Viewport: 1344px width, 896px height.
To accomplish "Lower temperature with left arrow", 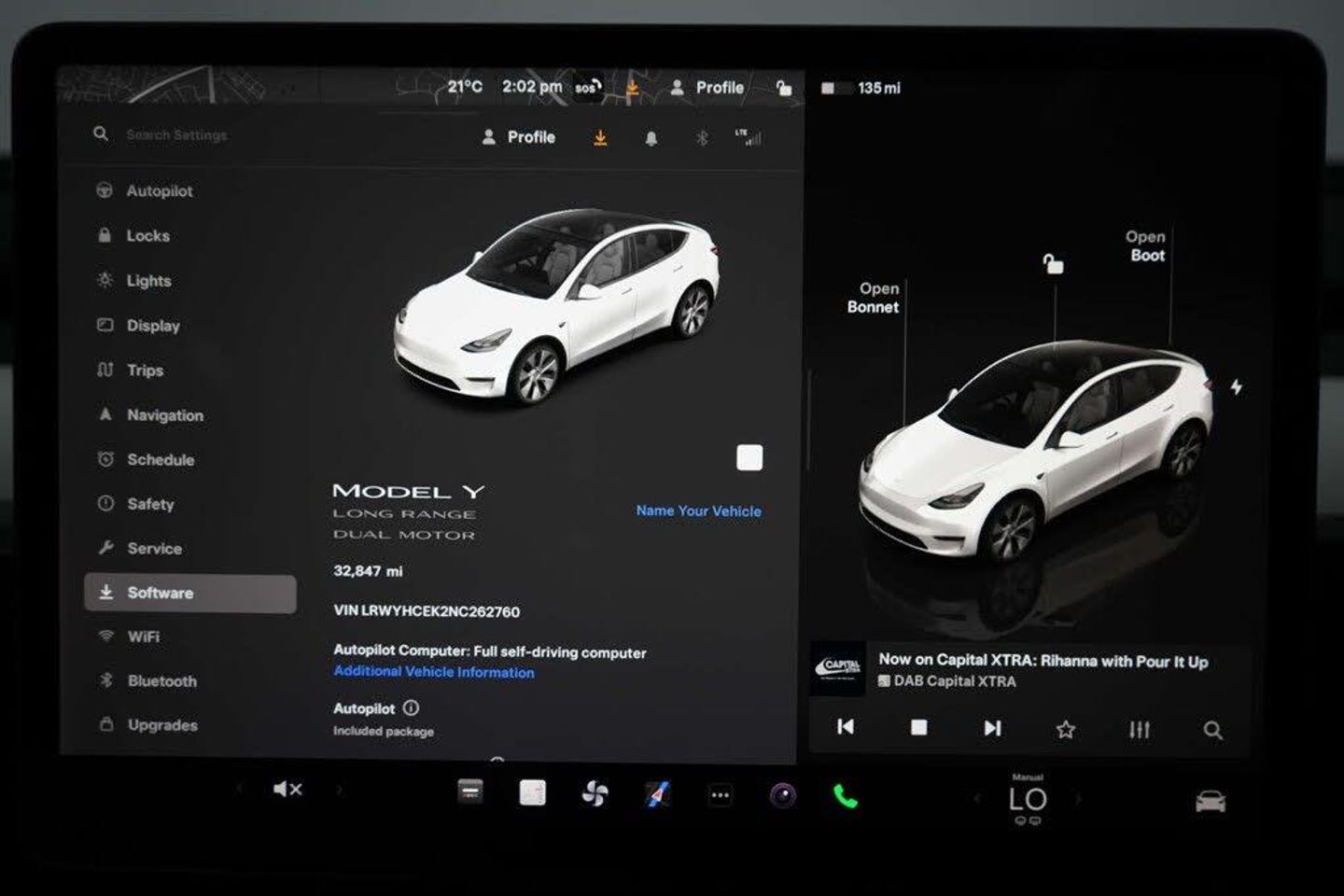I will click(x=978, y=799).
